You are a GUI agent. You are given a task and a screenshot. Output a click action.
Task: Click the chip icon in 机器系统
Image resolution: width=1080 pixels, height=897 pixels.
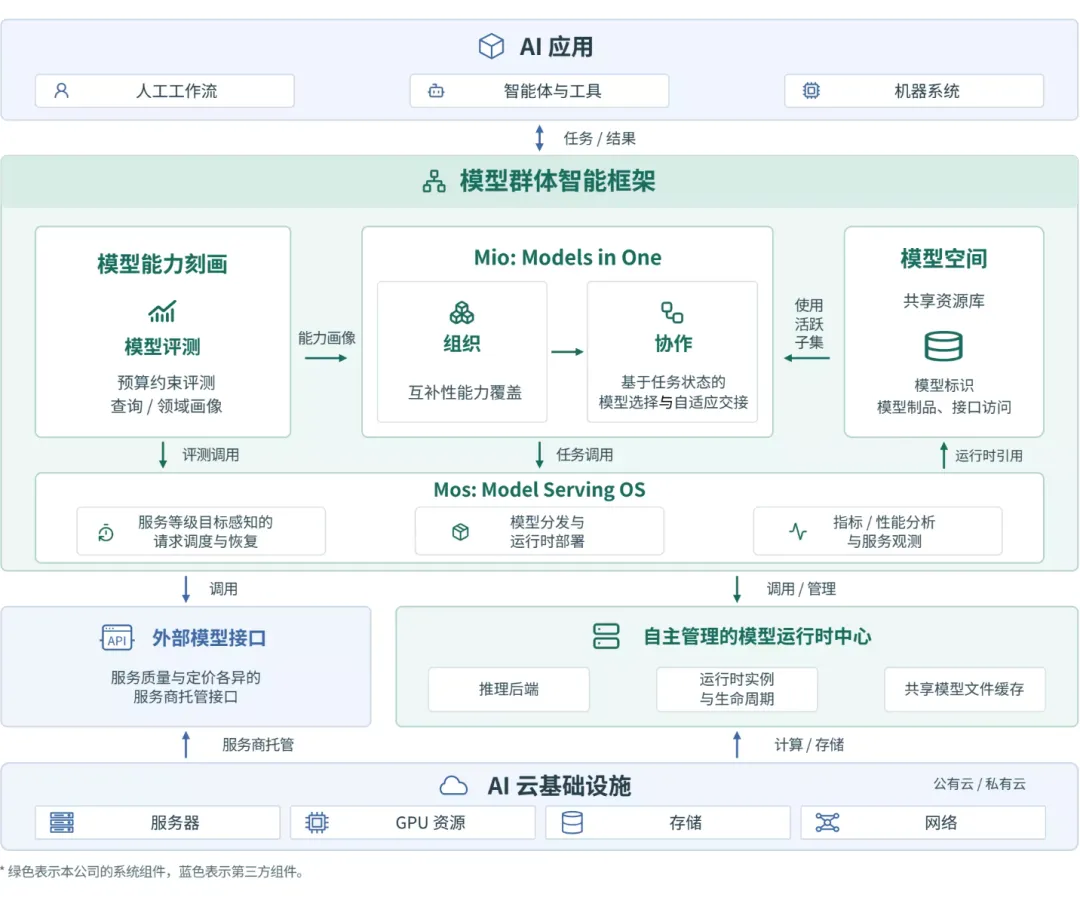(x=811, y=90)
